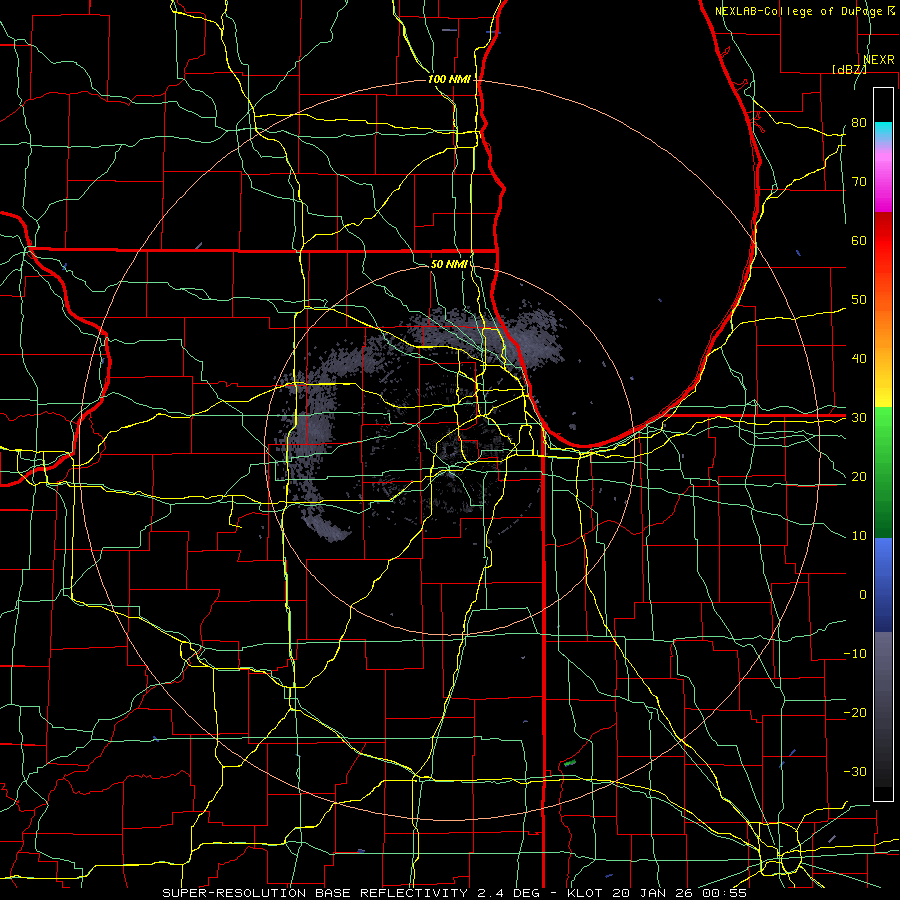900x900 pixels.
Task: Click the 20 JAN 26 date text
Action: tap(653, 893)
